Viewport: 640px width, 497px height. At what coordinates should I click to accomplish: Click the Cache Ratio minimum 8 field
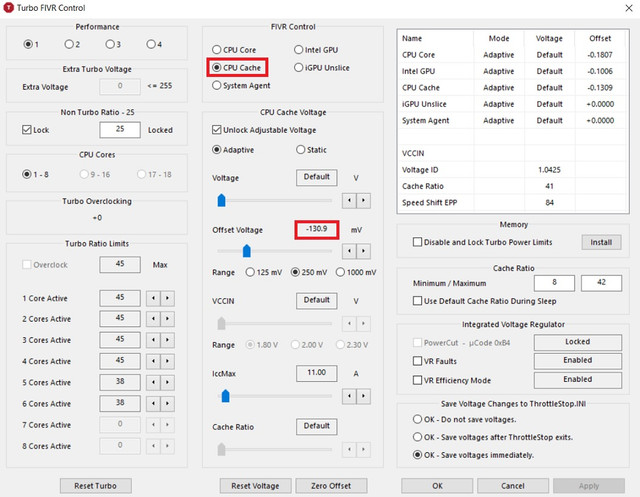tap(554, 283)
